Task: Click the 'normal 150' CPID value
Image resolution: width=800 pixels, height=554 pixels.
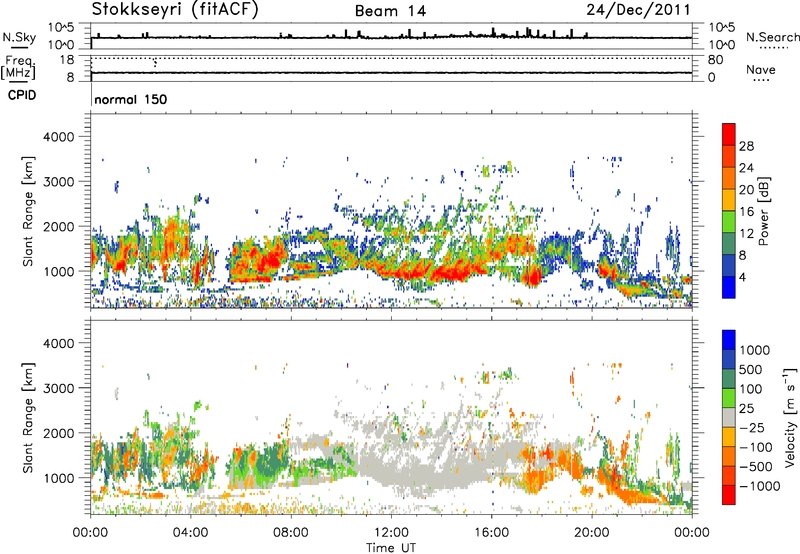Action: (131, 99)
